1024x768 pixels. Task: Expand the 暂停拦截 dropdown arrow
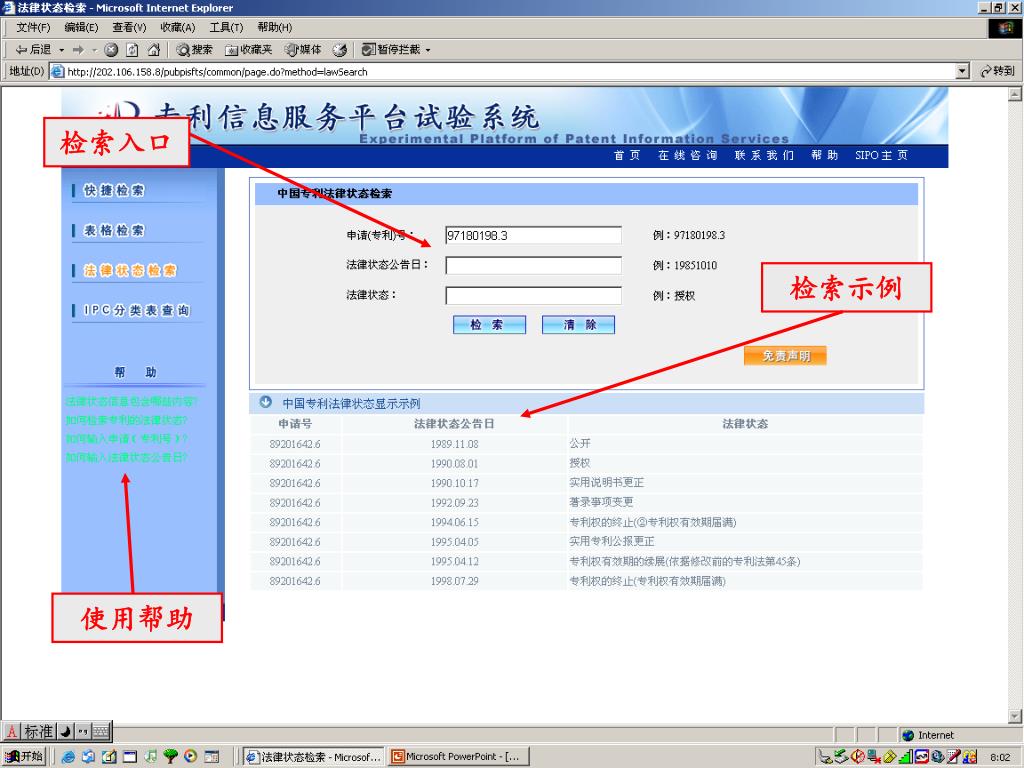[x=428, y=50]
